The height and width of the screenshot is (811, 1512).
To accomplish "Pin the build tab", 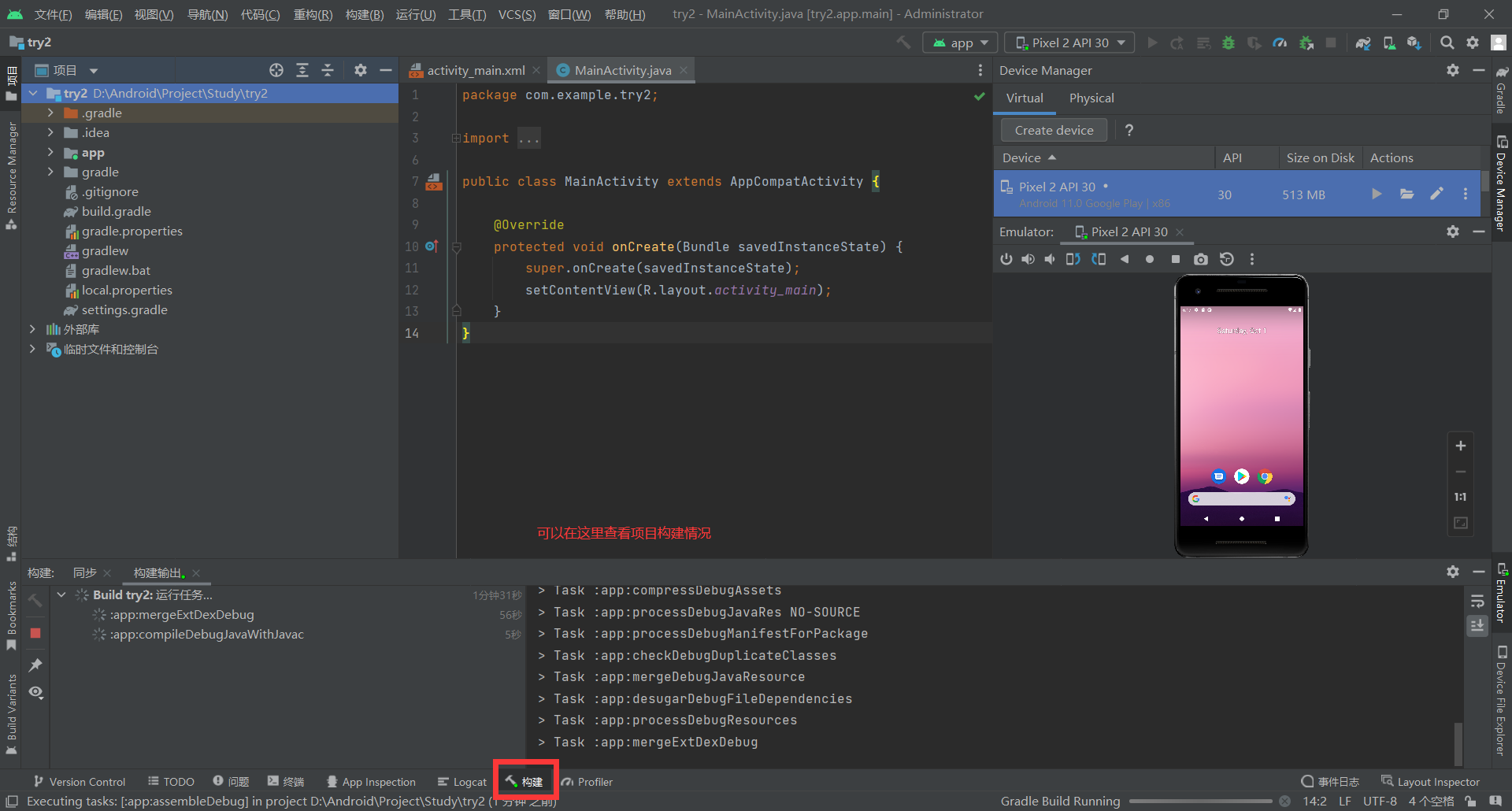I will tap(35, 665).
